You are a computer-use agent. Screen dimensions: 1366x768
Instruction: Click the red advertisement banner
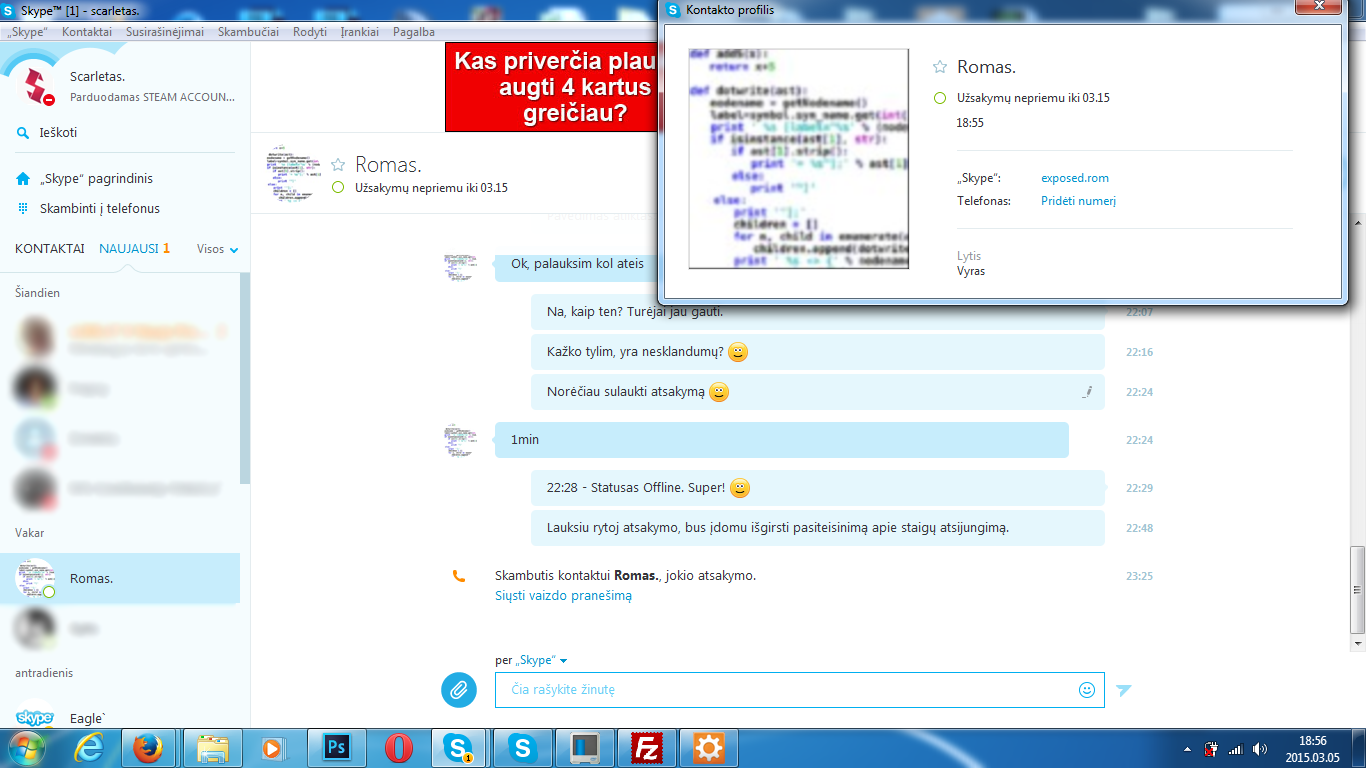point(553,88)
